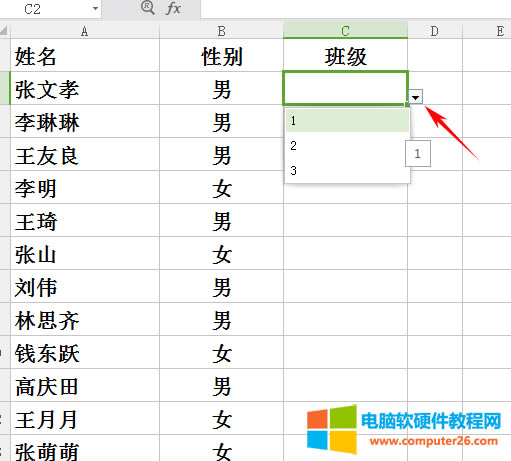The width and height of the screenshot is (511, 461).
Task: Select the cell containing 李明
Action: [x=85, y=188]
